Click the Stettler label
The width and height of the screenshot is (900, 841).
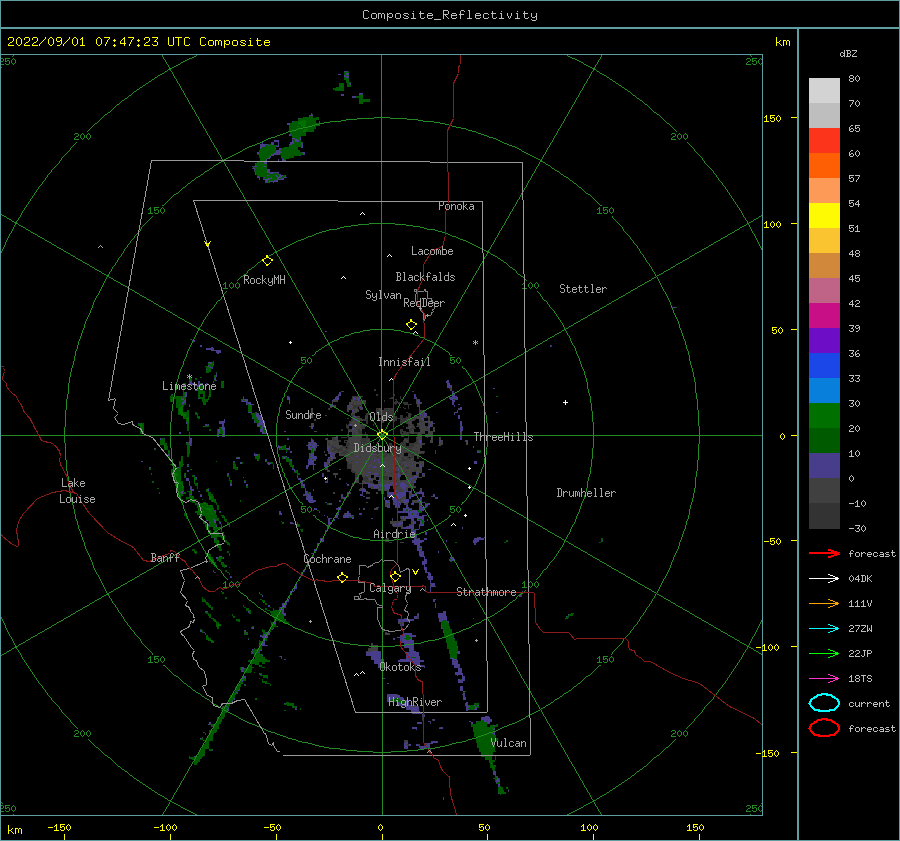pyautogui.click(x=583, y=289)
